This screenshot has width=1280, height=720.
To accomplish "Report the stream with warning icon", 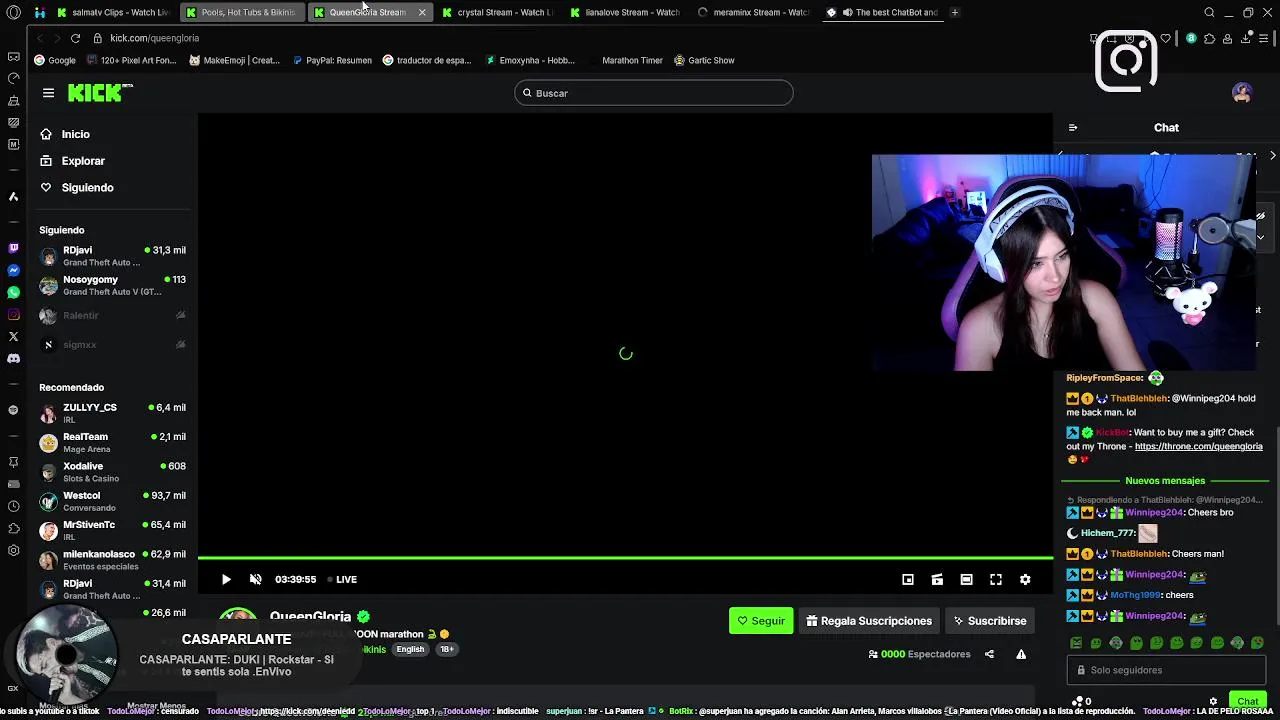I will [x=1021, y=654].
